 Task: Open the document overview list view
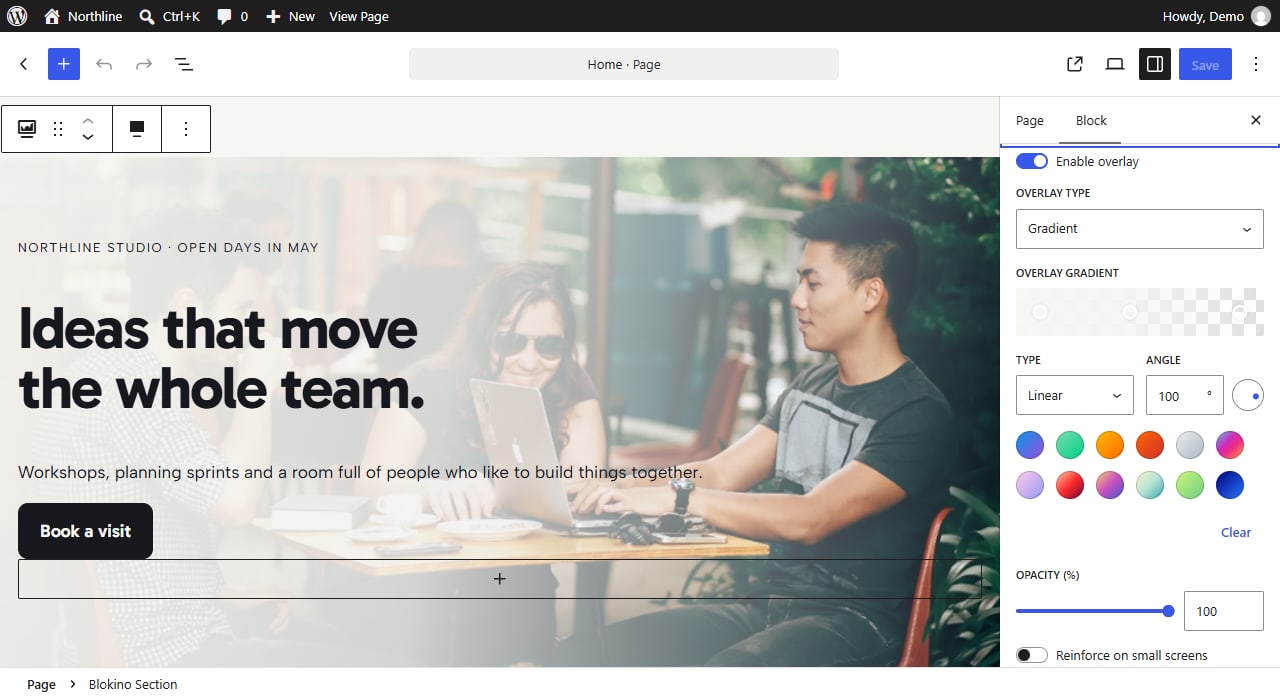pyautogui.click(x=184, y=64)
